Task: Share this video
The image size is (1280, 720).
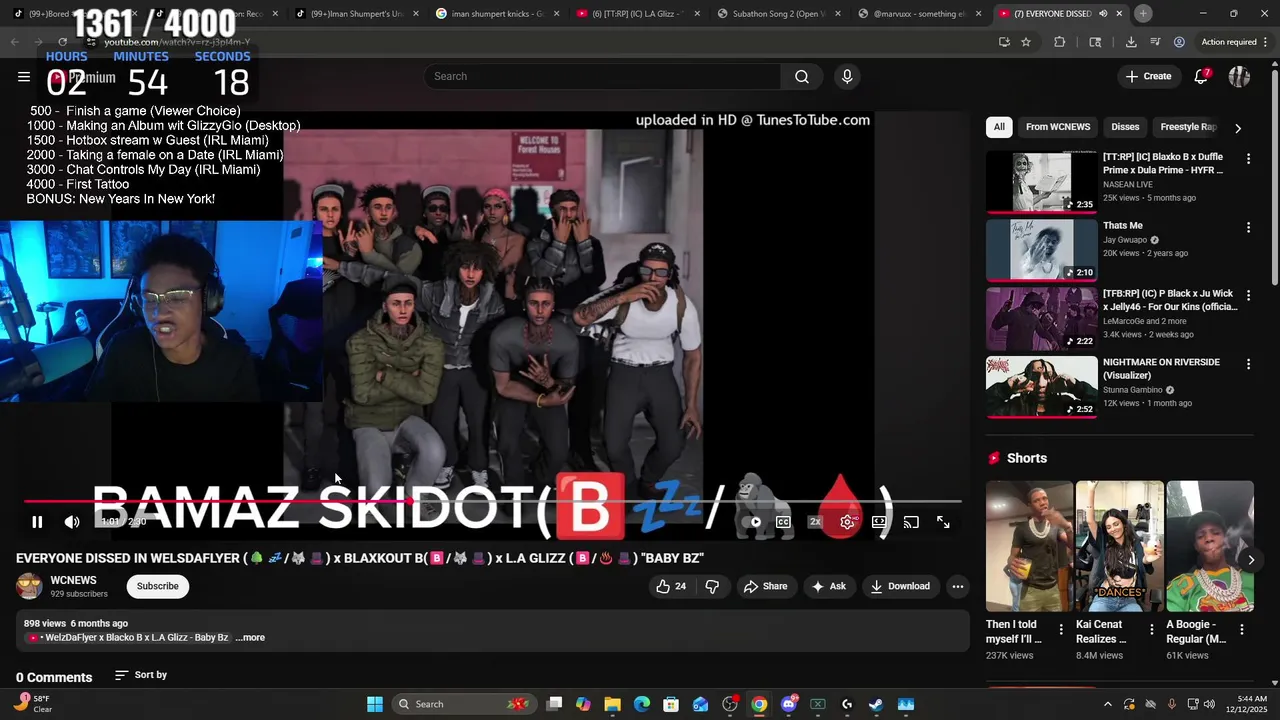Action: click(765, 586)
